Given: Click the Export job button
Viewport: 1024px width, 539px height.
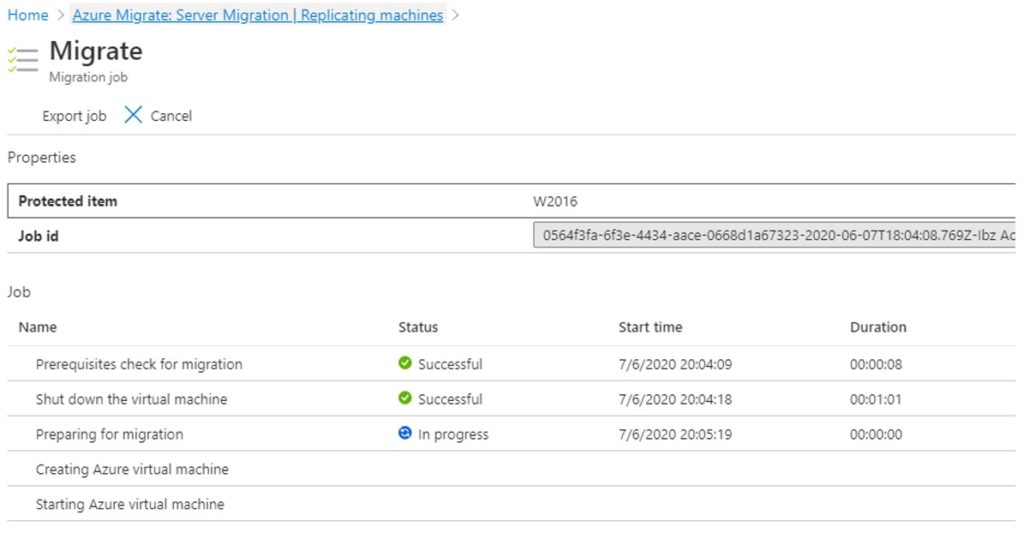Looking at the screenshot, I should (74, 116).
